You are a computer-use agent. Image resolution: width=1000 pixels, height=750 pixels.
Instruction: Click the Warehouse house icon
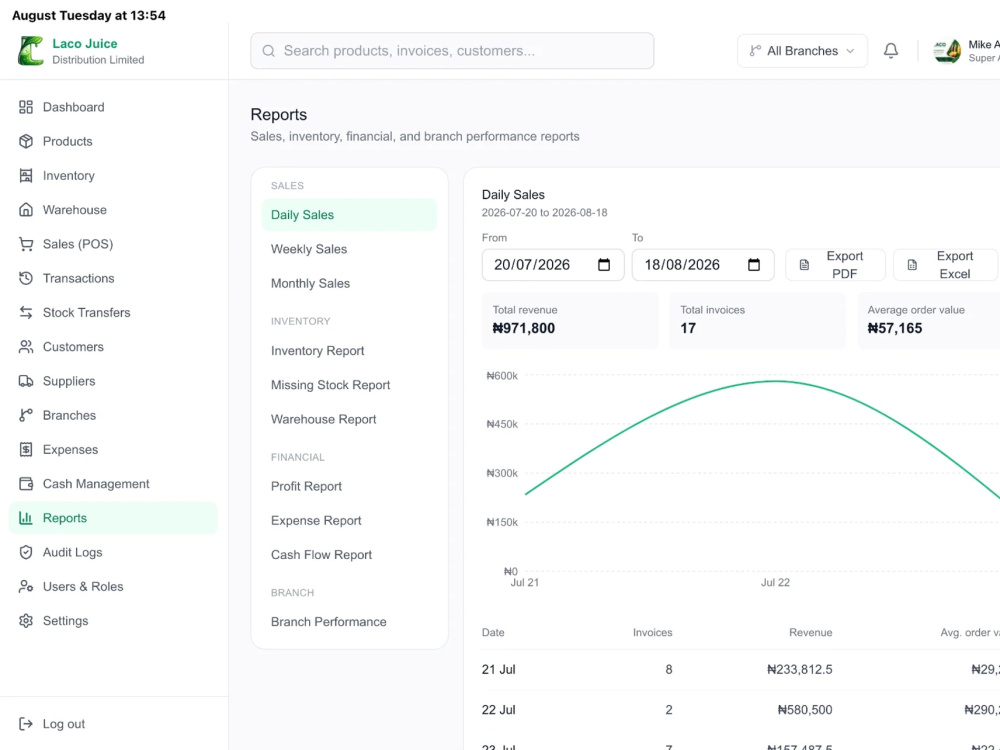tap(26, 210)
